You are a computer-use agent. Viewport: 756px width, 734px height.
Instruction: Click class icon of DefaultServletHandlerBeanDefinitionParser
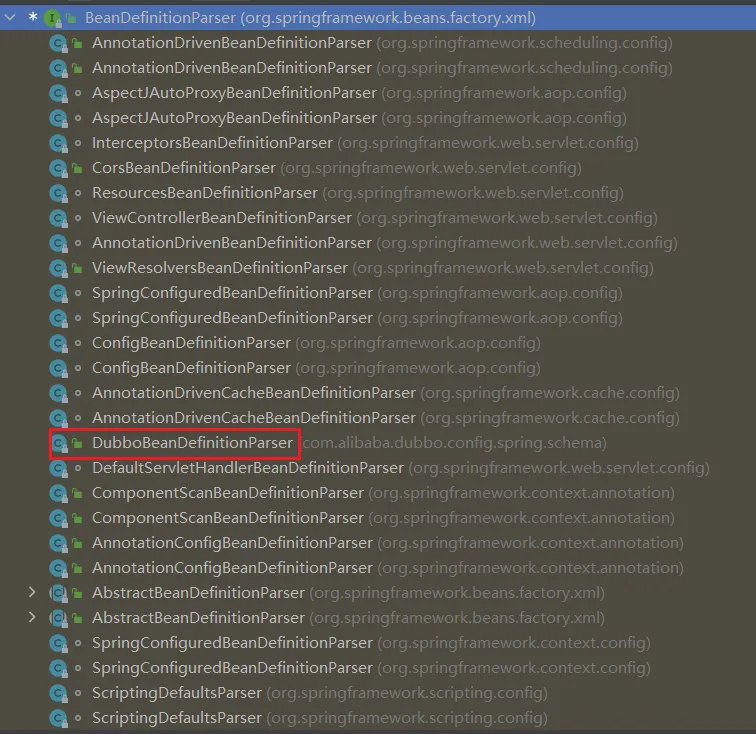tap(59, 468)
